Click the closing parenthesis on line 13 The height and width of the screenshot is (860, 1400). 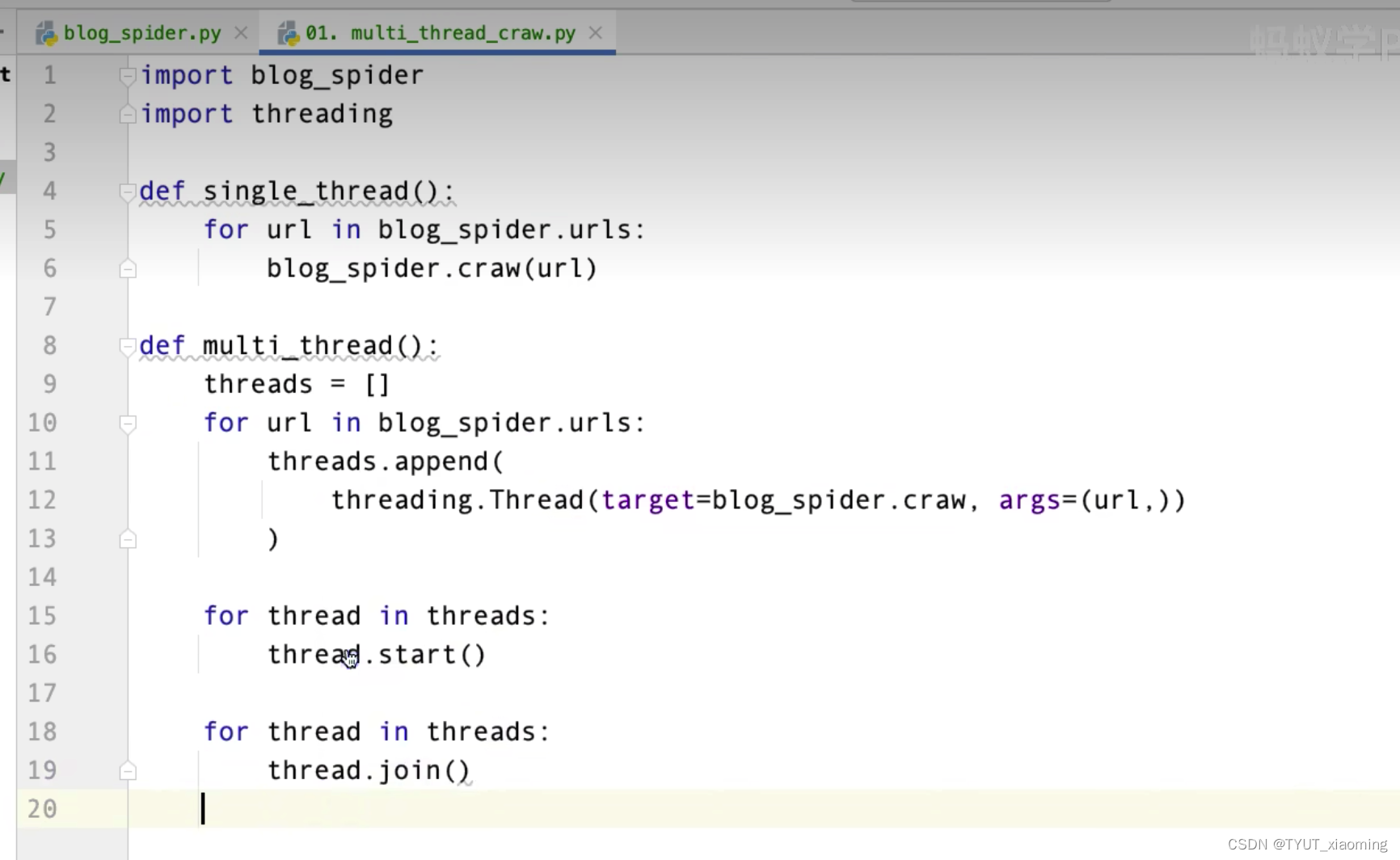[273, 538]
